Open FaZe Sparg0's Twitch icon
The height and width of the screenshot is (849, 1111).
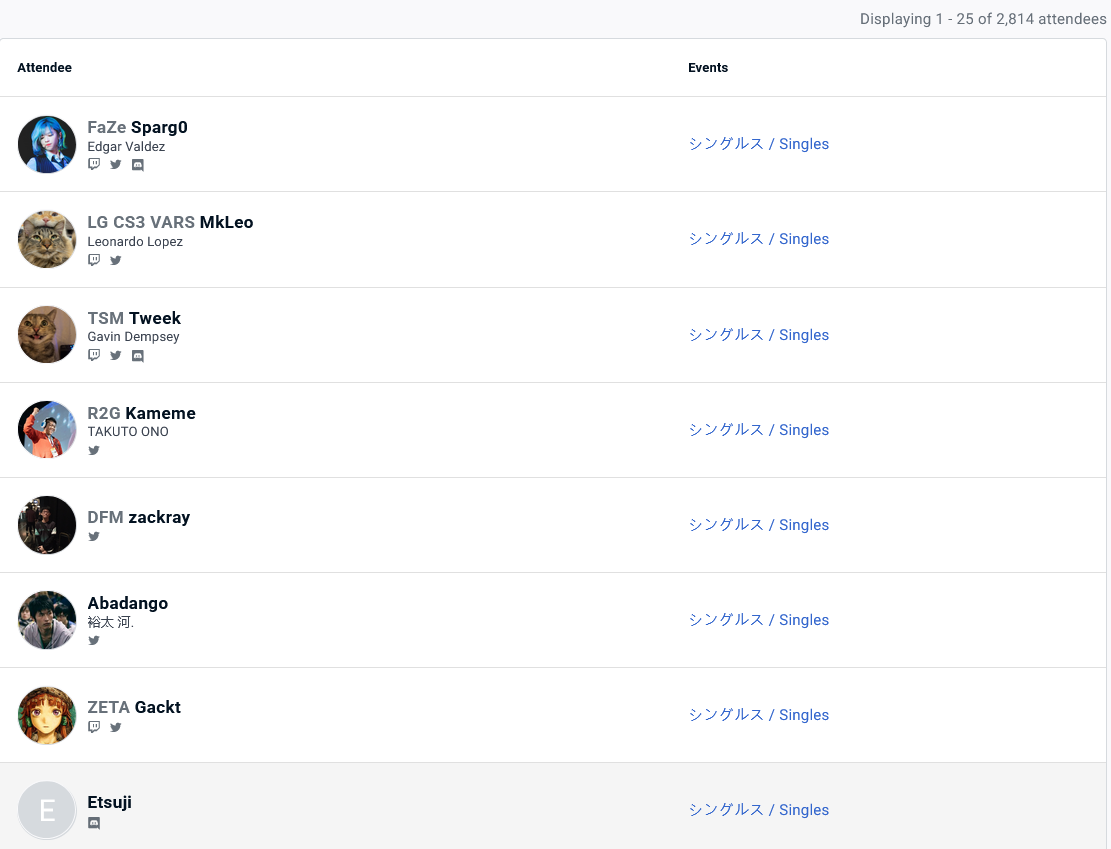pyautogui.click(x=94, y=164)
